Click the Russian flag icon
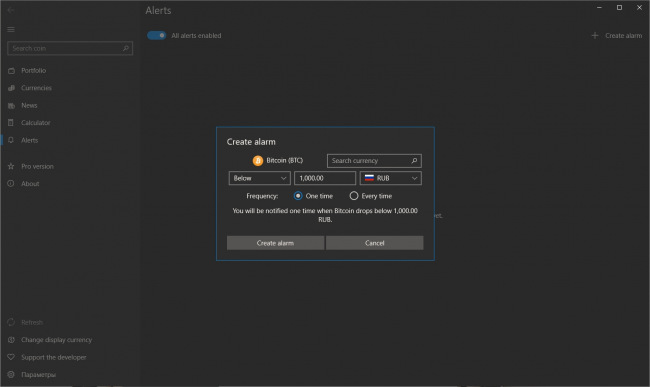Screen dimensions: 650x387 (369, 178)
